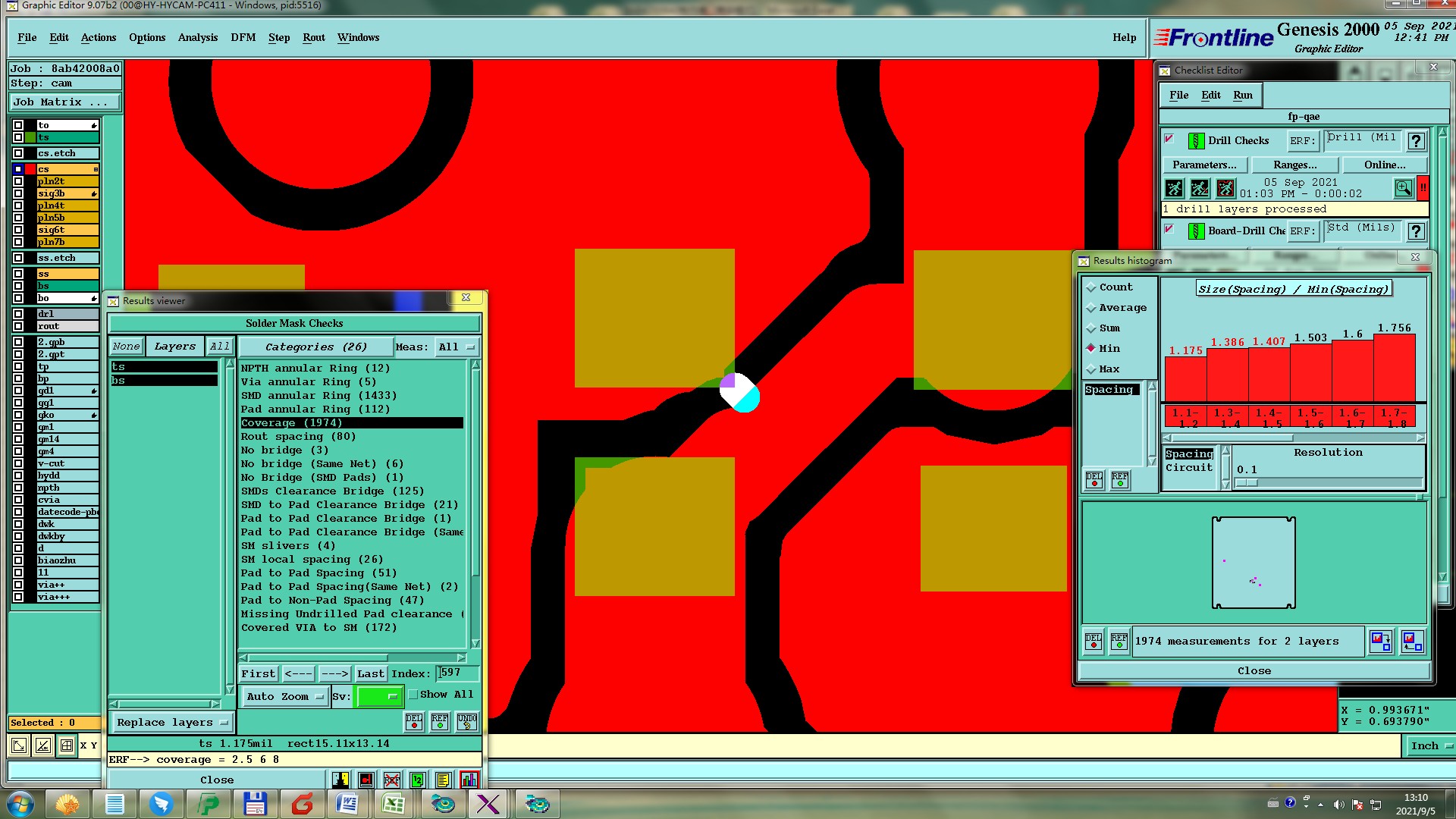Click DEL icon under histogram attribute list

[1094, 479]
